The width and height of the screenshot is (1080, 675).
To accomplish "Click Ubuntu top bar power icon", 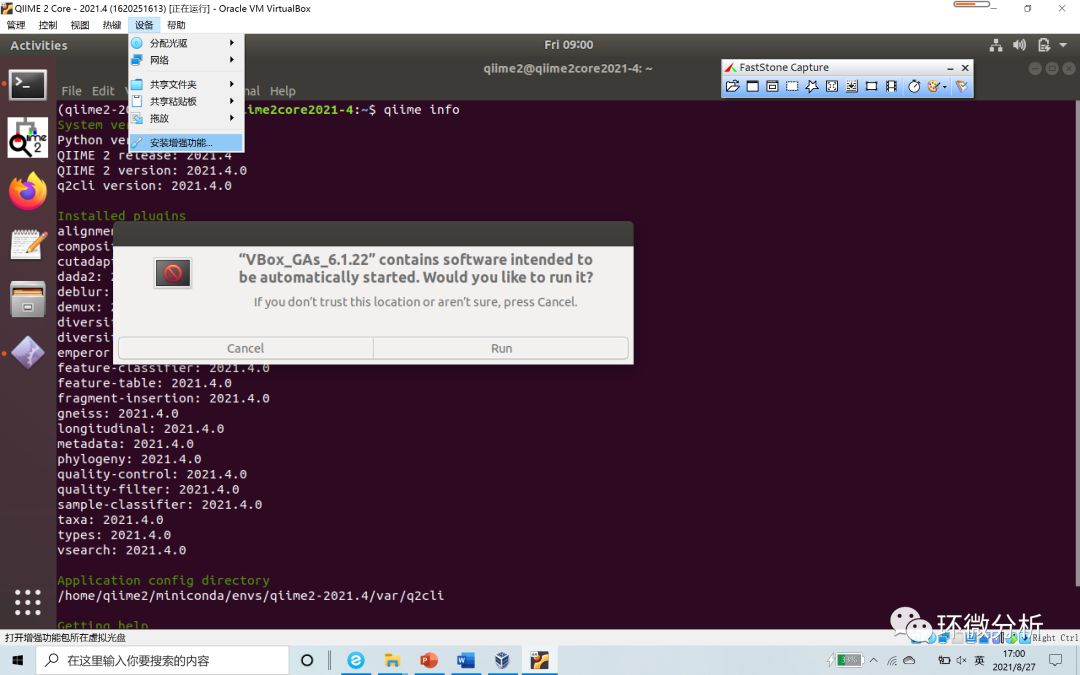I will point(1043,45).
